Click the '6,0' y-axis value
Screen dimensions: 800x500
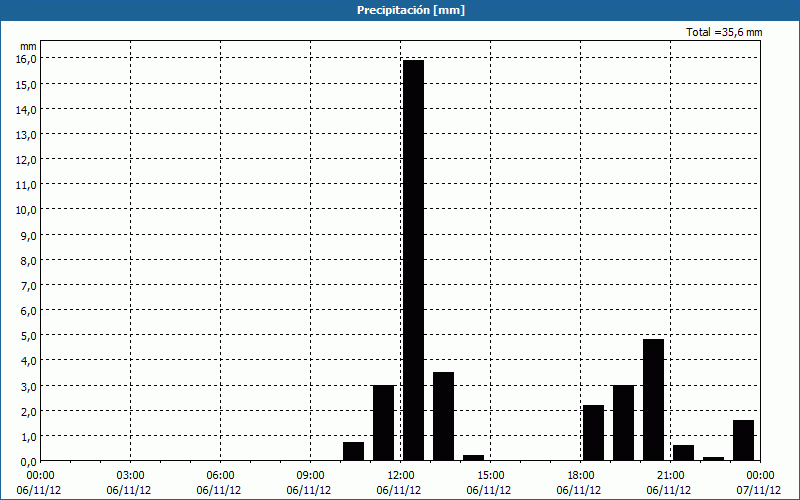click(28, 311)
